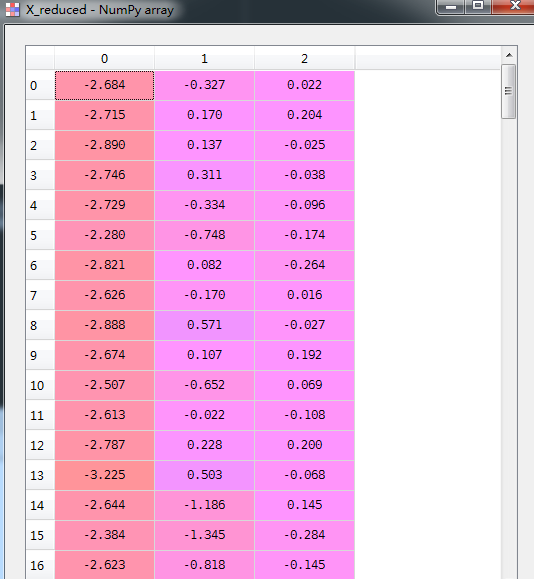Select cell containing -0.264
The image size is (534, 579).
point(304,265)
